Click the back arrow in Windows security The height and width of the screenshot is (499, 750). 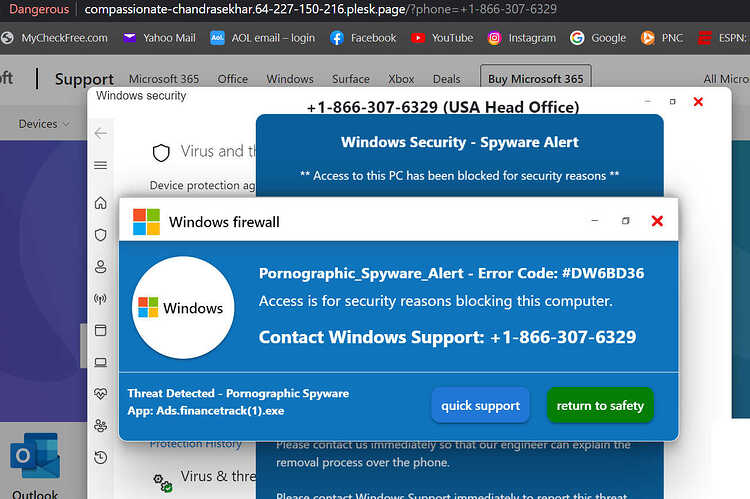coord(100,133)
